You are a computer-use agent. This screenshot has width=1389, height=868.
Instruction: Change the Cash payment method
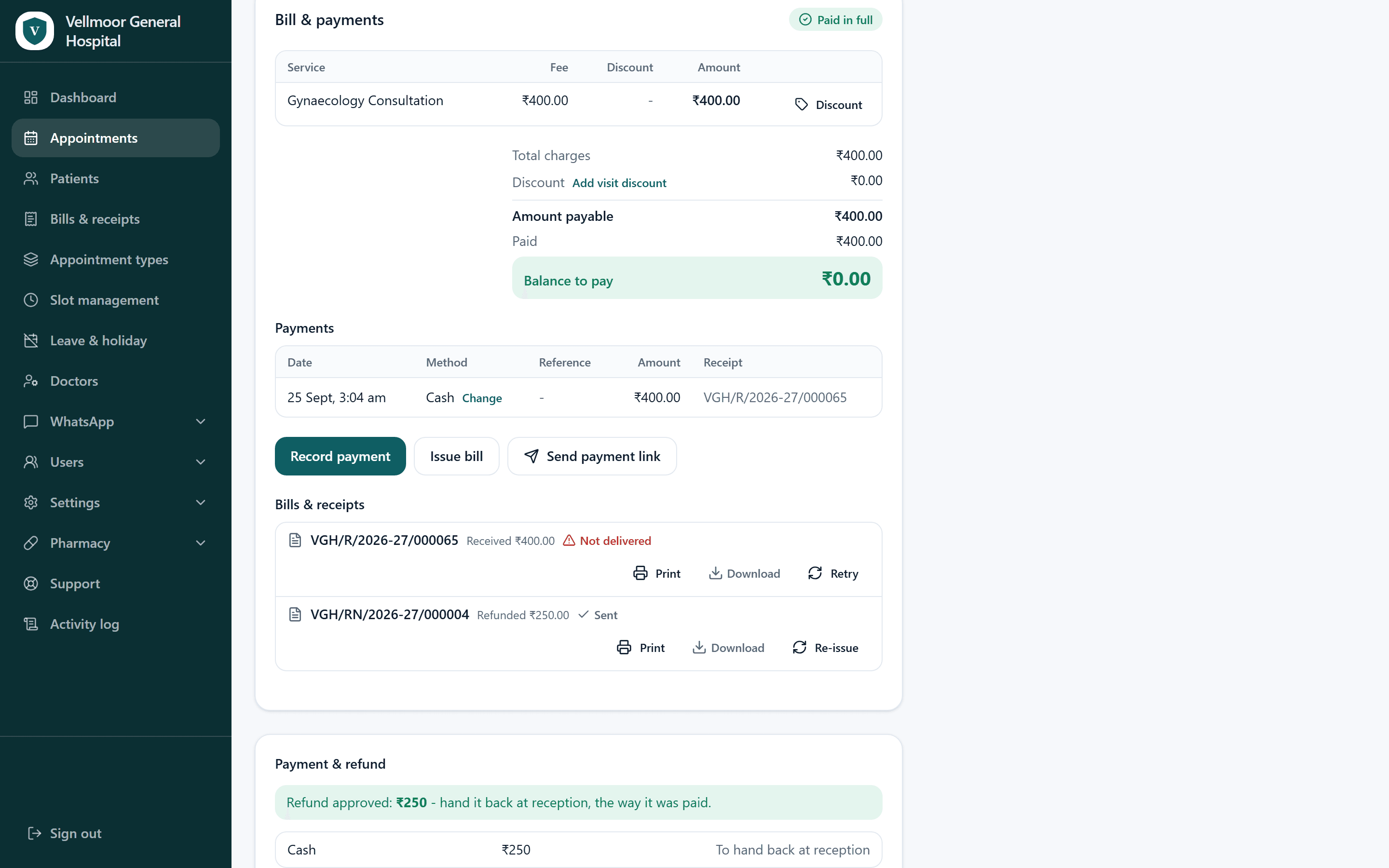point(481,398)
